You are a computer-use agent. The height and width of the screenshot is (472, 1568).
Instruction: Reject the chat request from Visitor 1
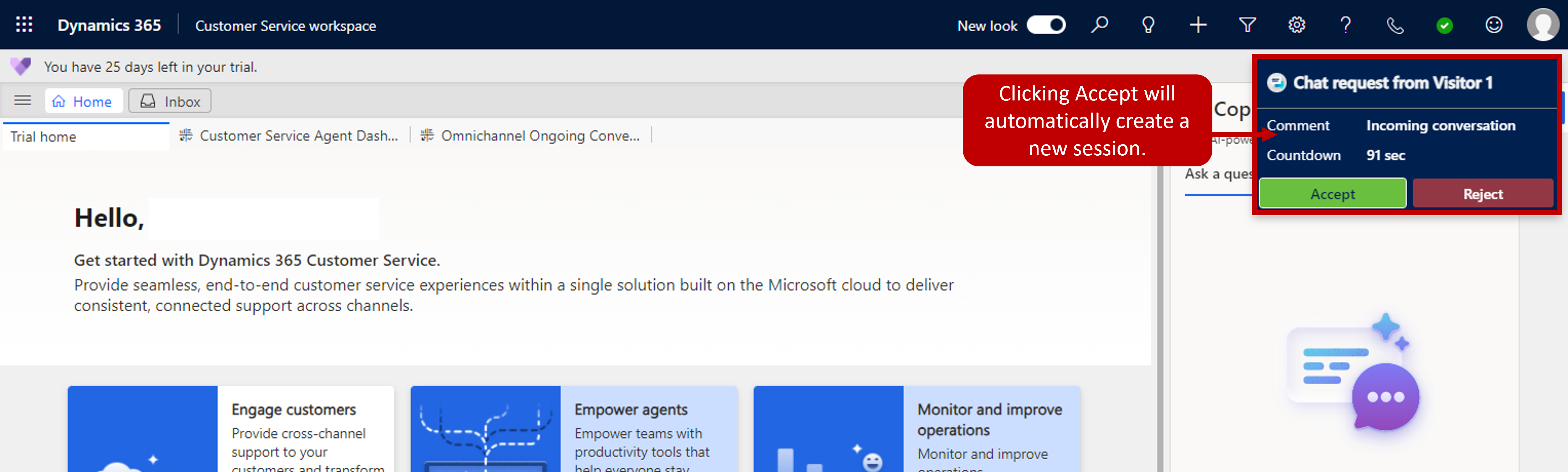[1483, 194]
